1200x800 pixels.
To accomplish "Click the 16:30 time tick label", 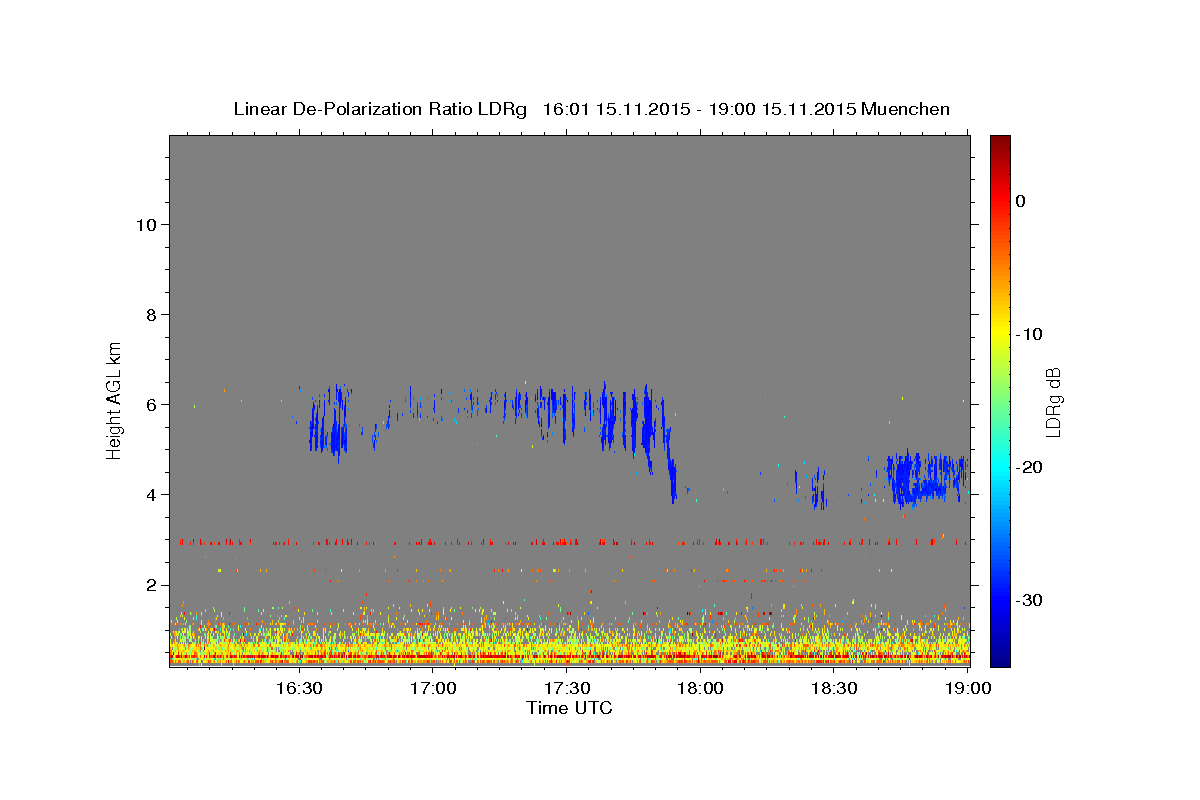I will (299, 689).
